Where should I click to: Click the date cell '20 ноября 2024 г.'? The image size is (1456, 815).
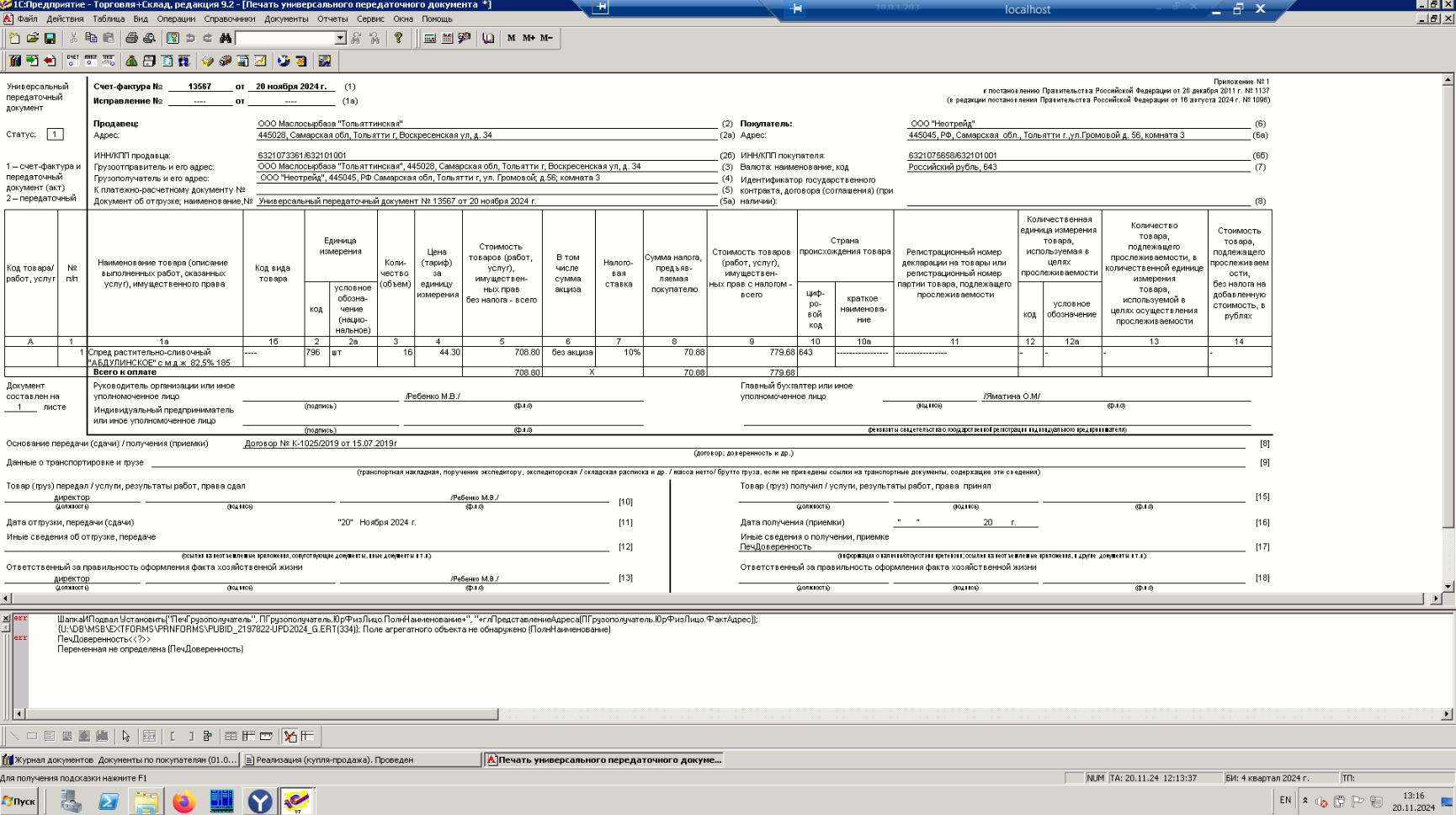tap(291, 87)
